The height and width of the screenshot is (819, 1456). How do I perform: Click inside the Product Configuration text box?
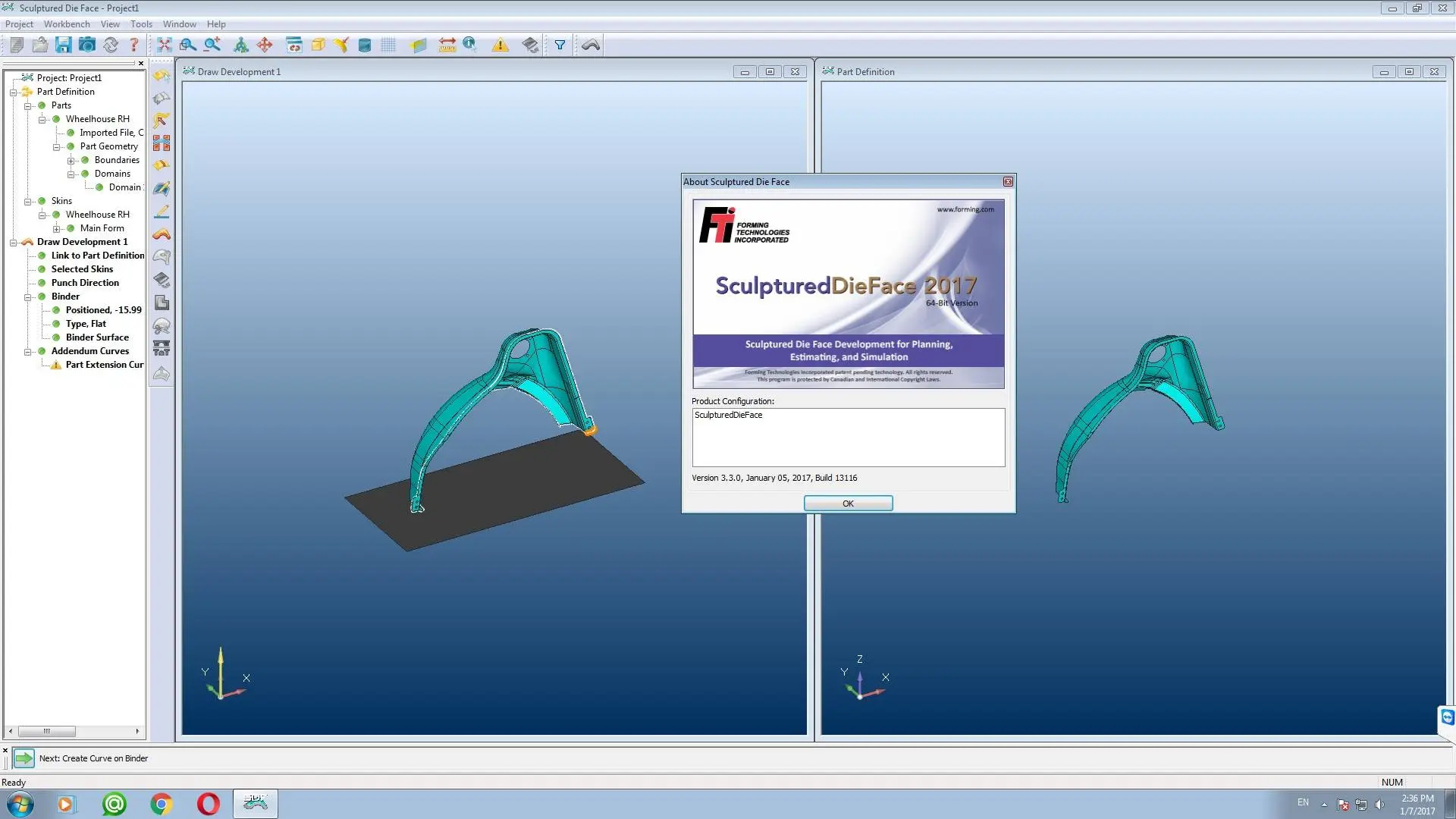click(848, 438)
